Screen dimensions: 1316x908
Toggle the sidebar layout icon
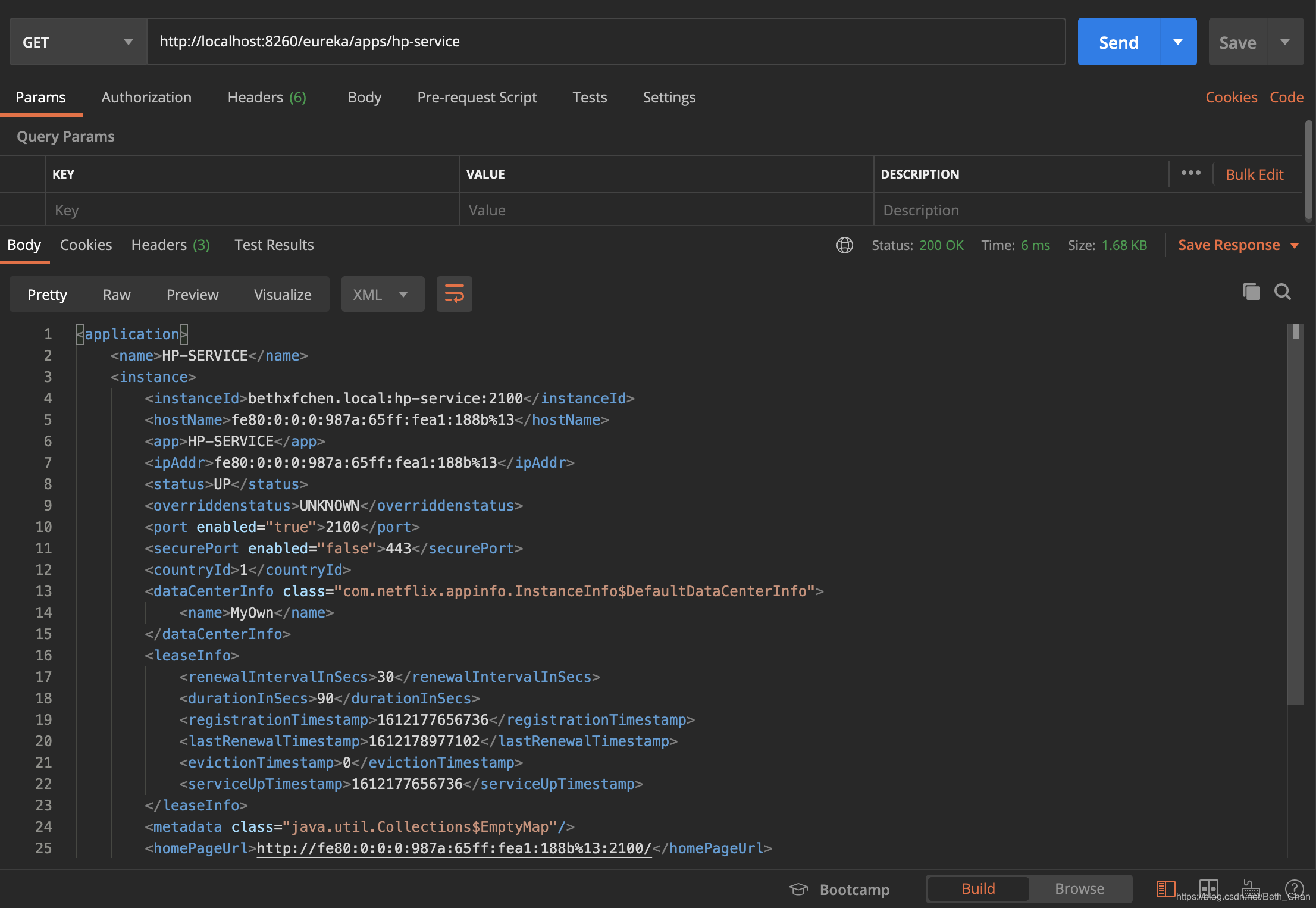click(1165, 889)
